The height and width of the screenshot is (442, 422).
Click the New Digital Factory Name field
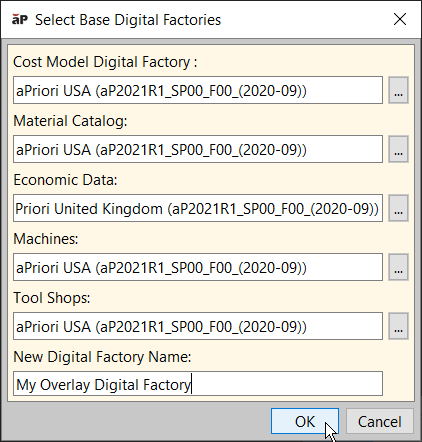[x=198, y=384]
